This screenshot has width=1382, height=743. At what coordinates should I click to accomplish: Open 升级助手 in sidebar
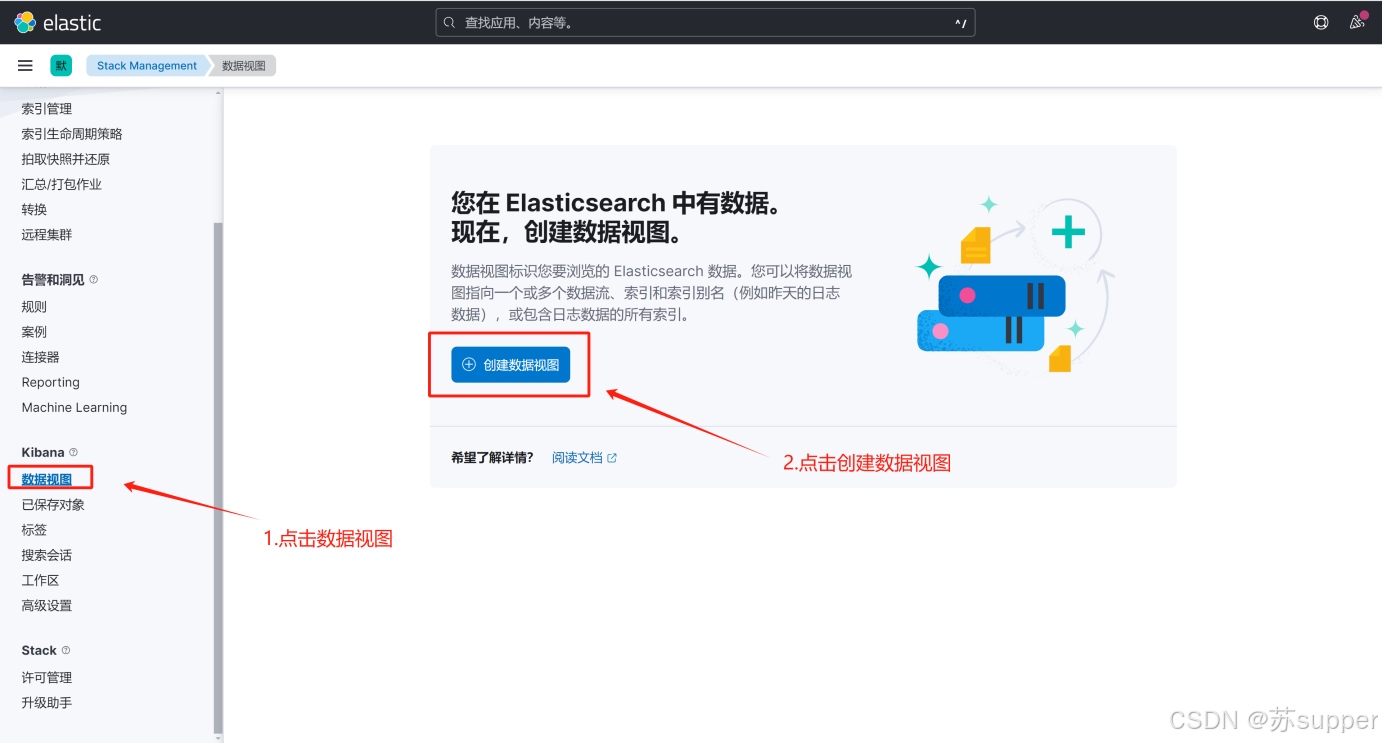(x=47, y=703)
